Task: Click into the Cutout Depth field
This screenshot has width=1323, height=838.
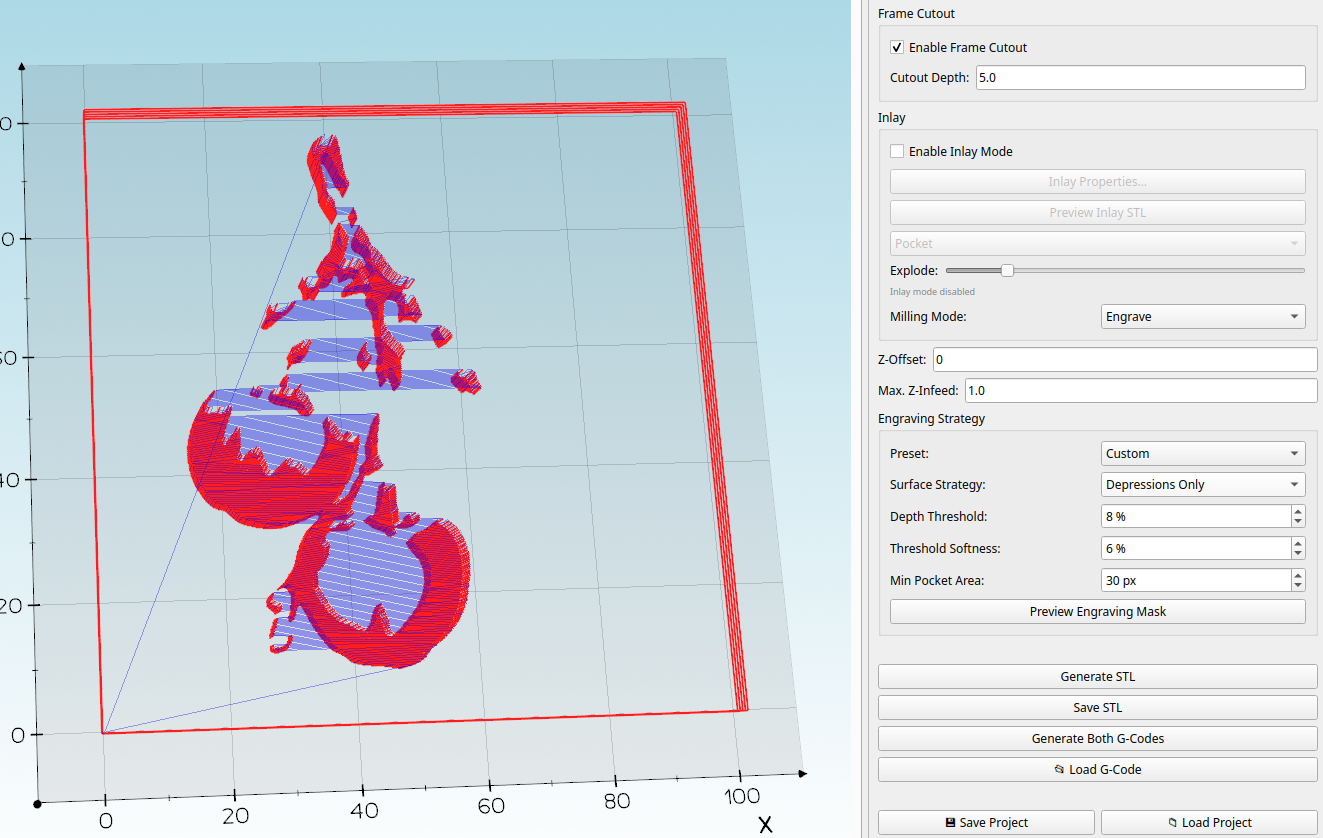Action: point(1140,77)
